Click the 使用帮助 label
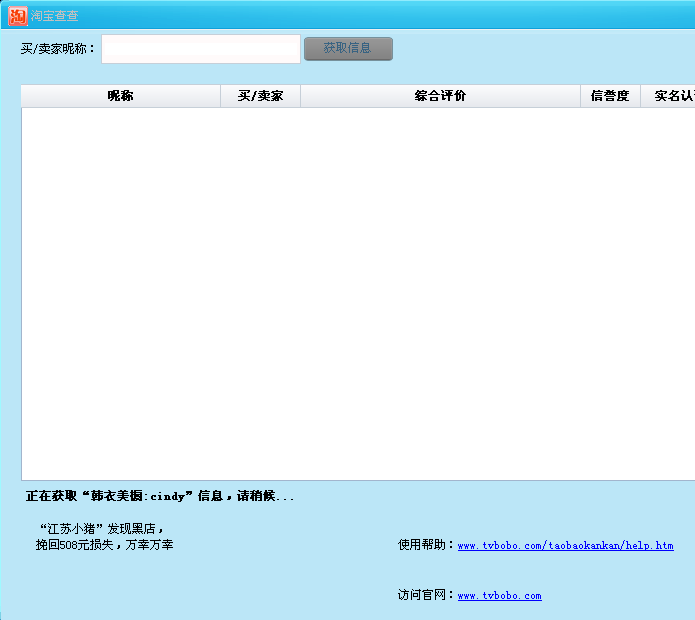 pyautogui.click(x=427, y=545)
